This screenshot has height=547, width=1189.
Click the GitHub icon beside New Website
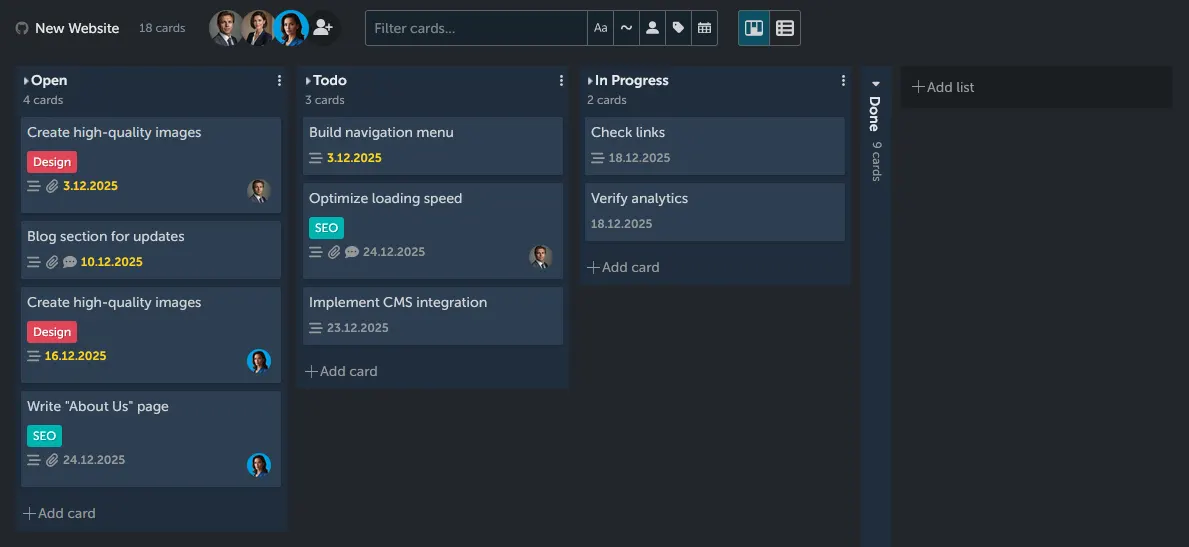coord(22,29)
